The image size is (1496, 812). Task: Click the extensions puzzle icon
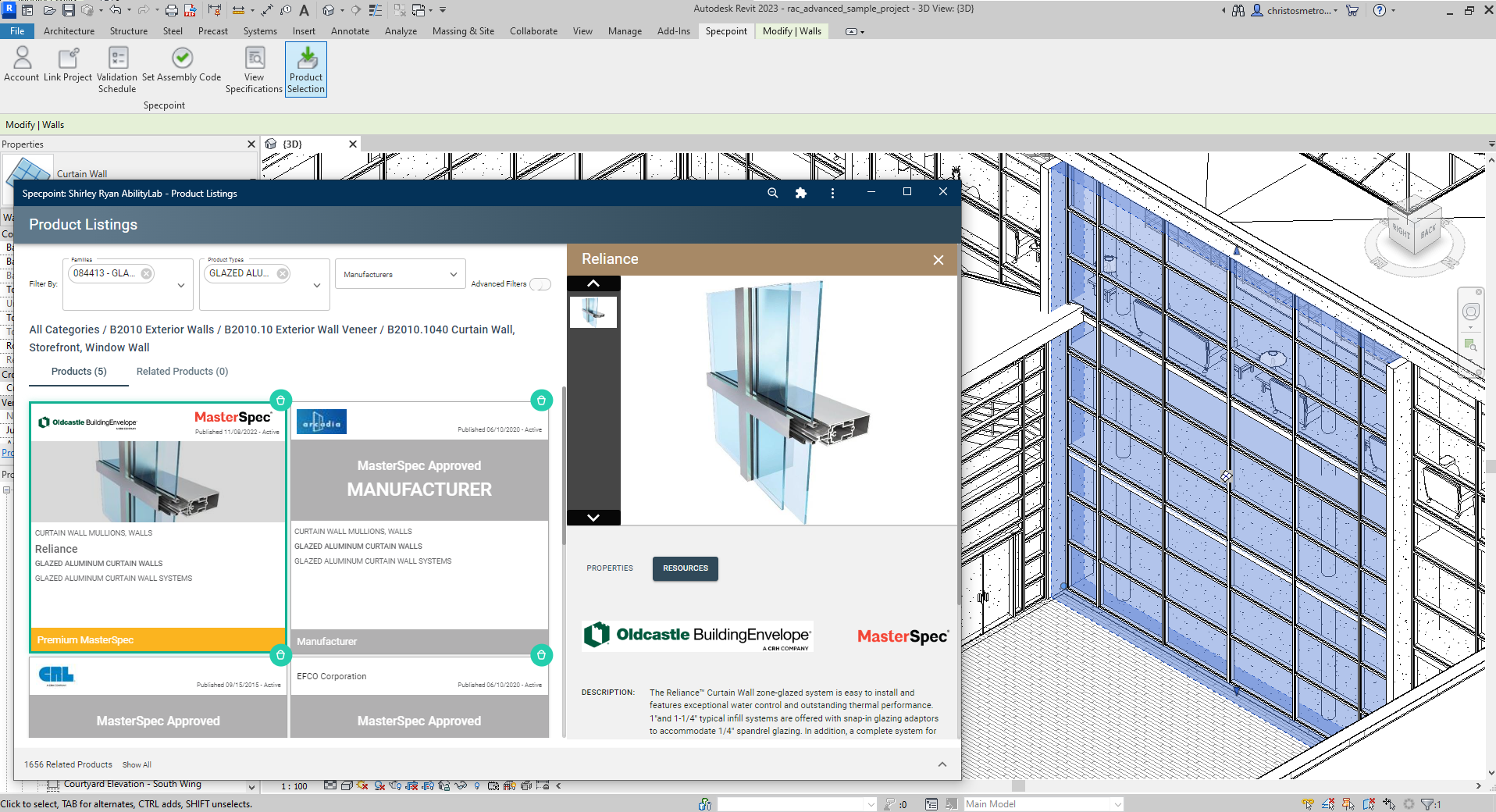800,193
